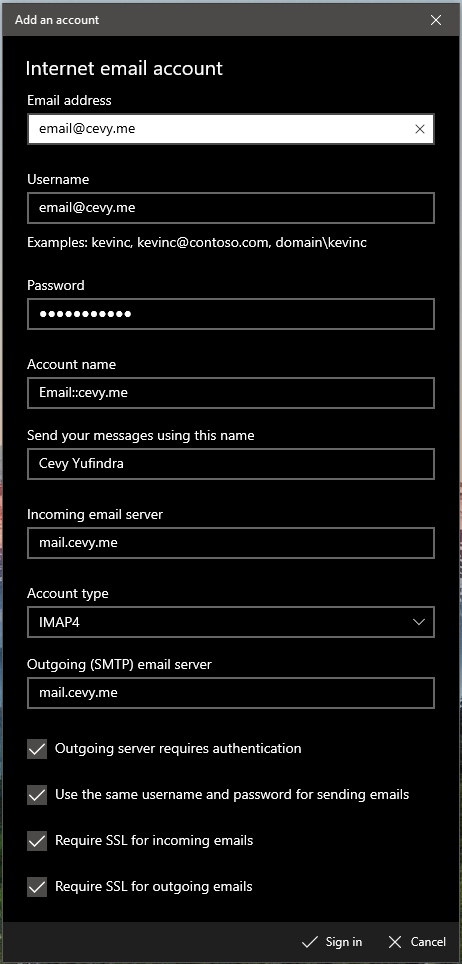
Task: Click the 'Incoming email server' label
Action: pyautogui.click(x=95, y=515)
